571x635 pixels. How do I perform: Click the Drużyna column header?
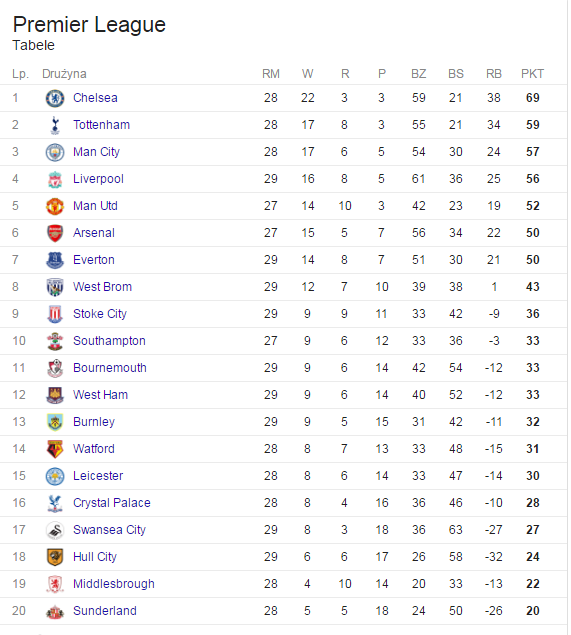point(64,74)
